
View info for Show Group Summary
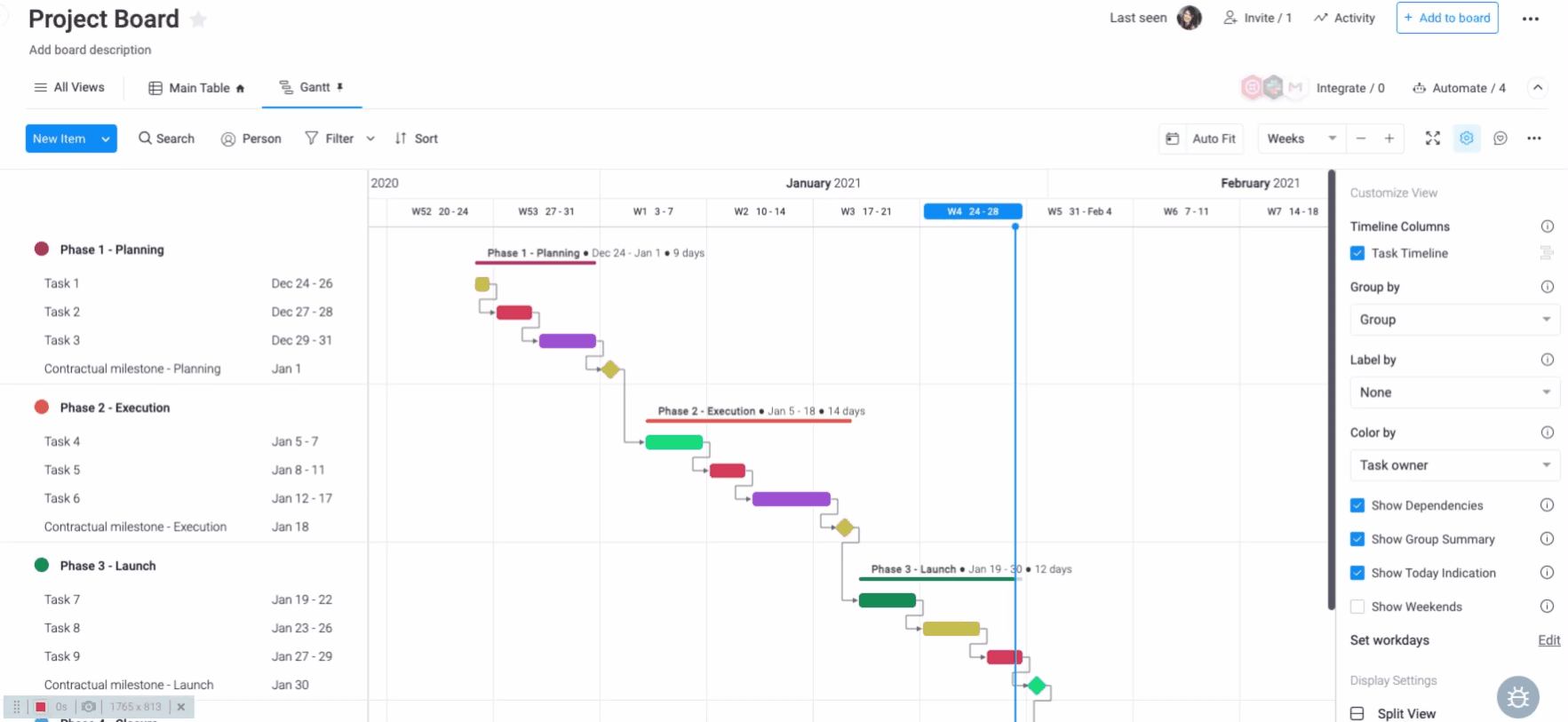pos(1547,539)
